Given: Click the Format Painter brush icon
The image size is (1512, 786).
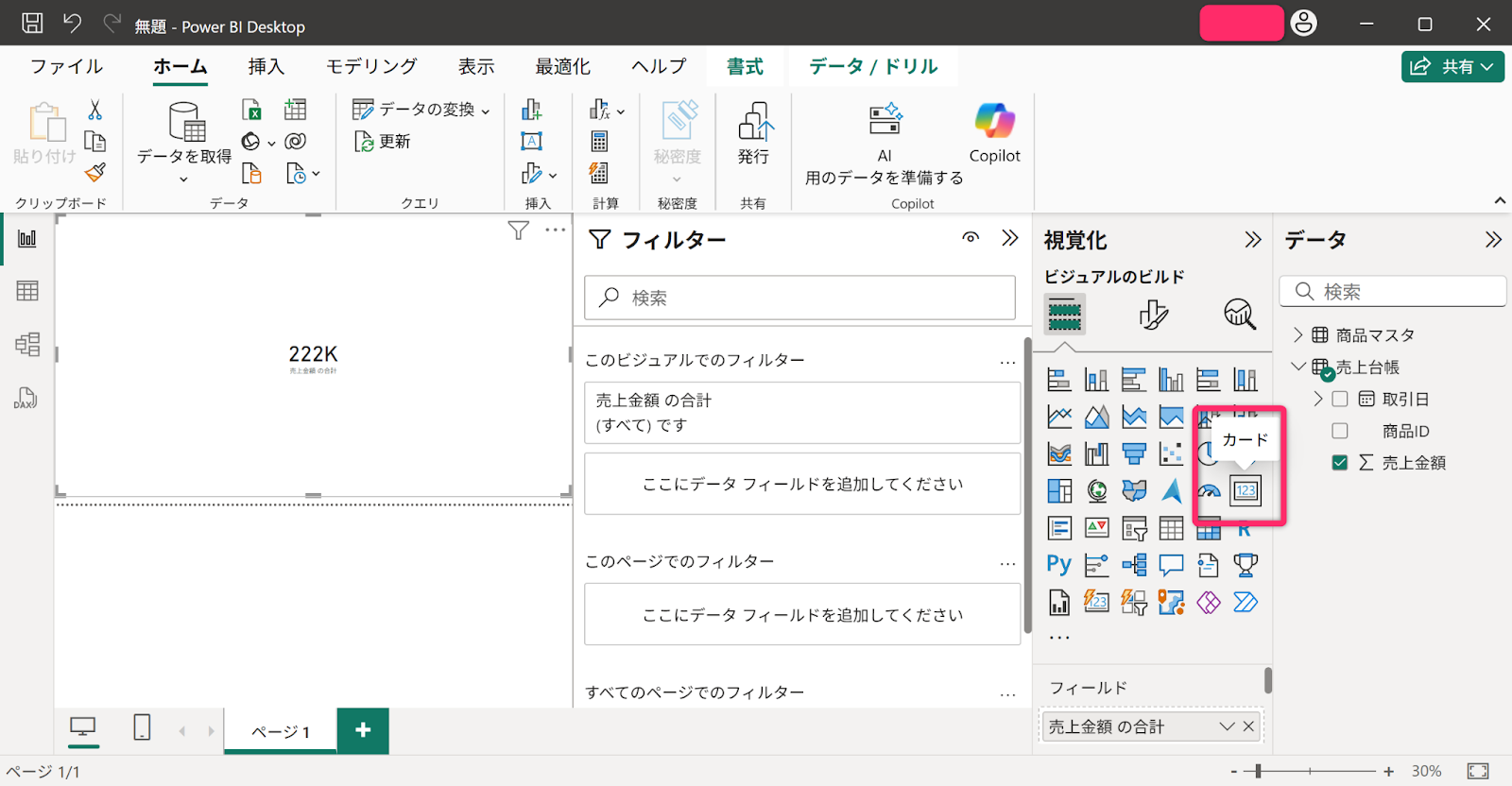Looking at the screenshot, I should pos(95,172).
